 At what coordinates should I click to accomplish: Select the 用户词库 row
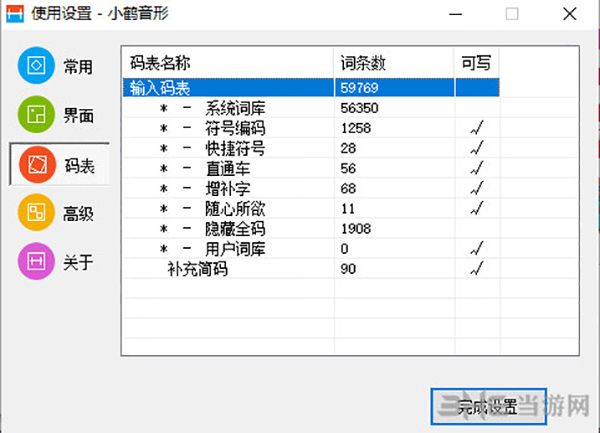tap(311, 249)
